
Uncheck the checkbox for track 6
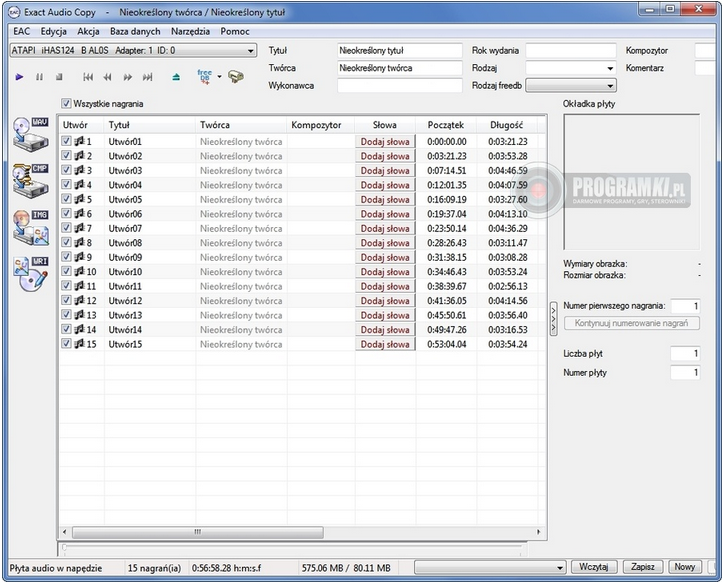pyautogui.click(x=66, y=213)
